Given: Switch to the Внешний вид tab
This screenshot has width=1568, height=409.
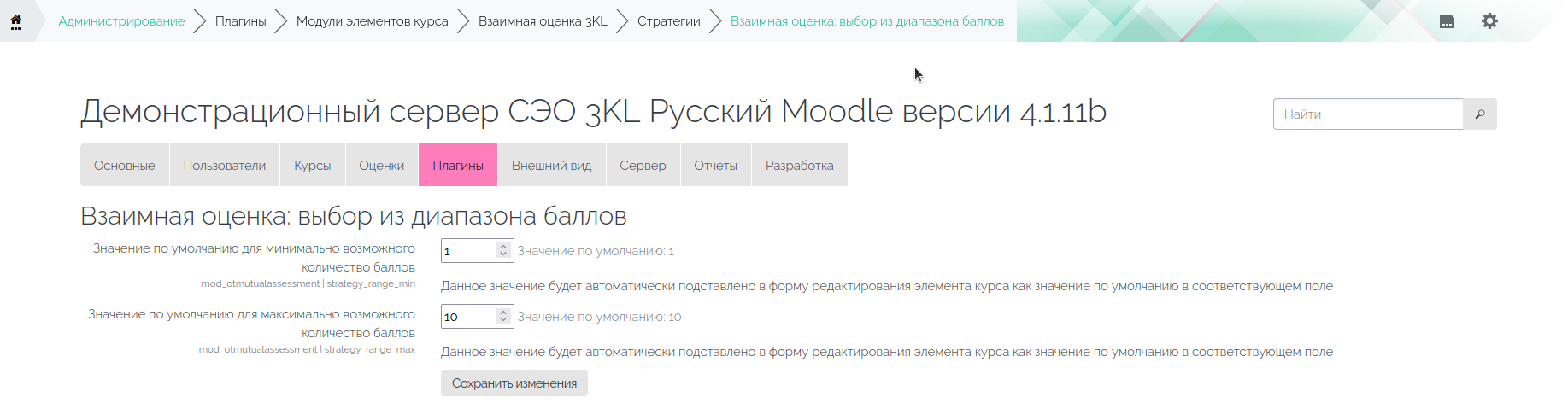Looking at the screenshot, I should pyautogui.click(x=552, y=165).
